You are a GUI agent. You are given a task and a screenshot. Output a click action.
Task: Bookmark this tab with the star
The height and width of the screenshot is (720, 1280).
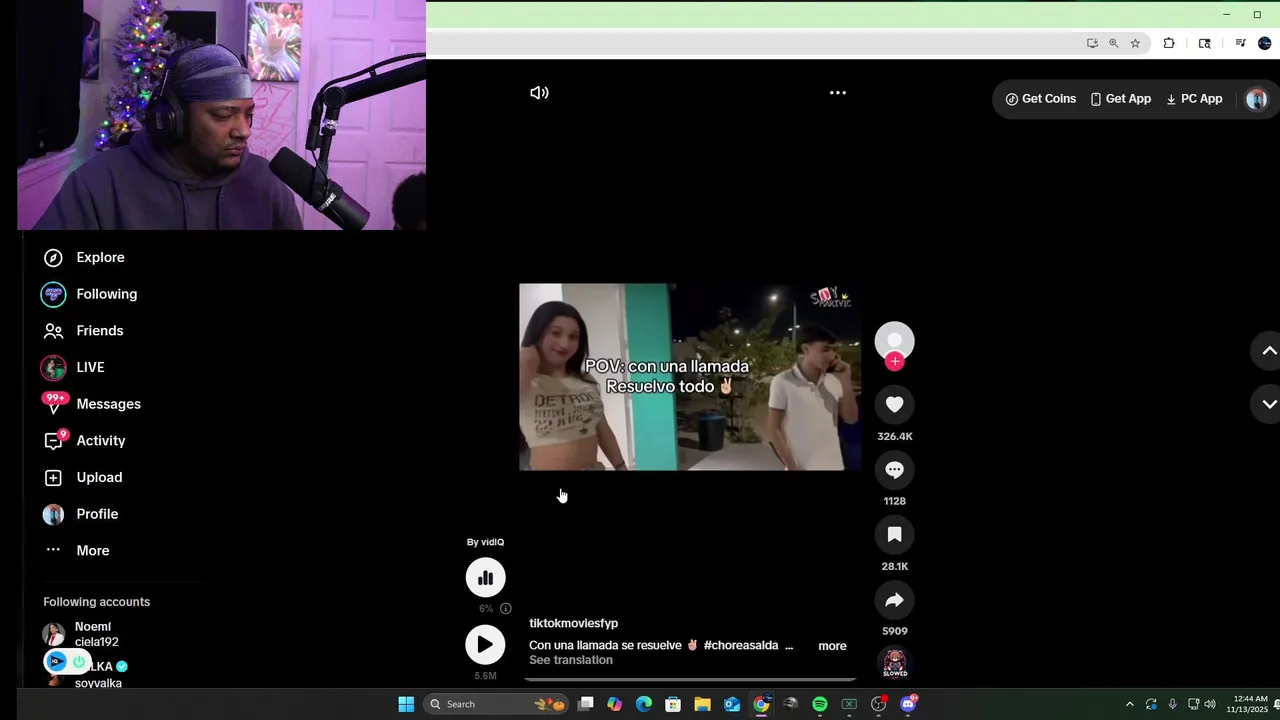point(1135,43)
